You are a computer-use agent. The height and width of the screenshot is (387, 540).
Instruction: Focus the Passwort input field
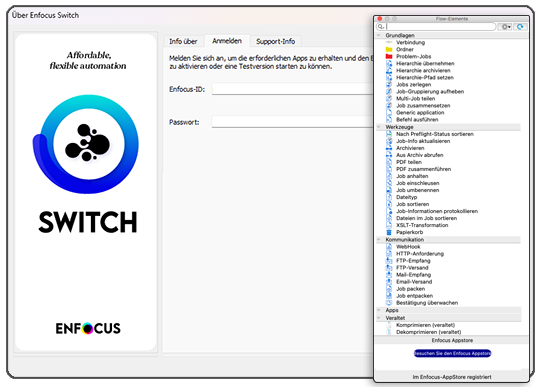[x=292, y=122]
